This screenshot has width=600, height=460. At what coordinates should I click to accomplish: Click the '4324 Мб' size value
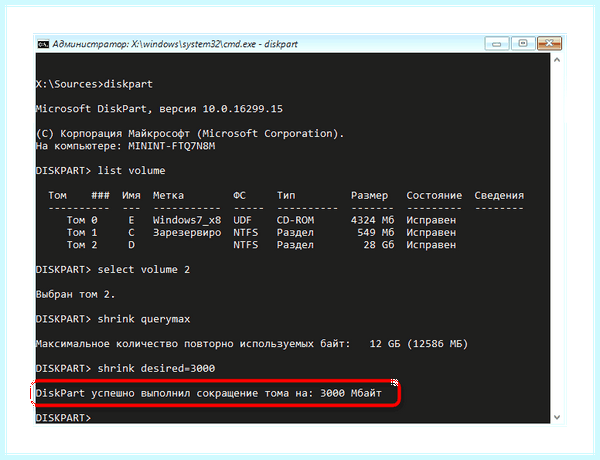372,220
